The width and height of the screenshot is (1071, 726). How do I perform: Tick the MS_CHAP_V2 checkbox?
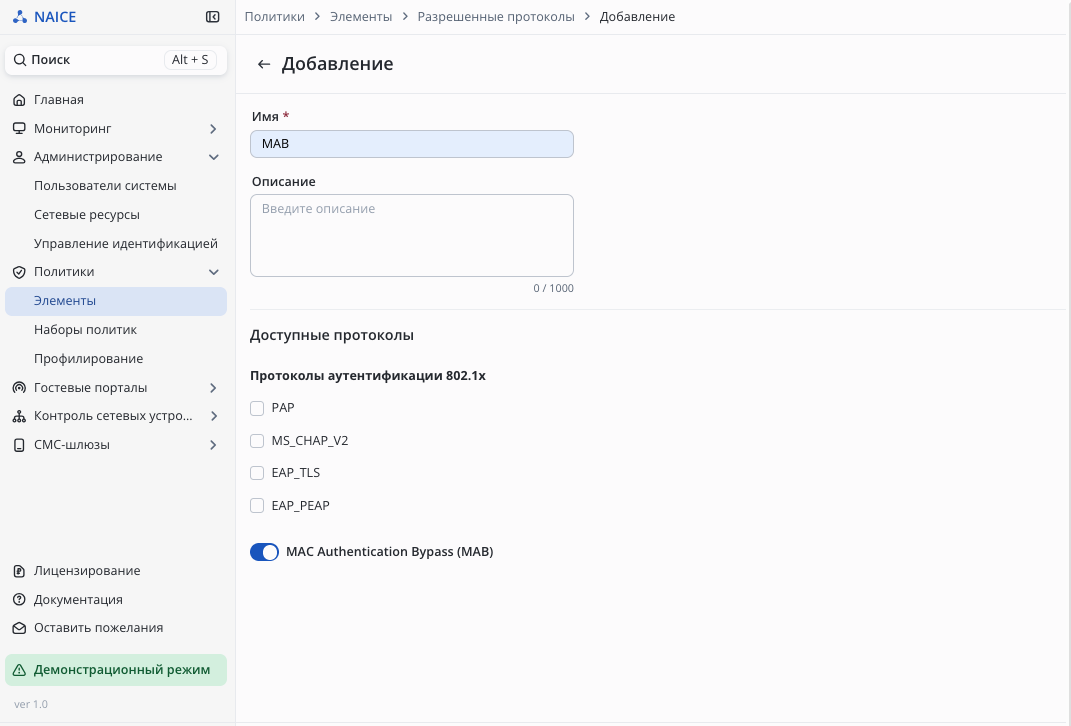tap(257, 441)
